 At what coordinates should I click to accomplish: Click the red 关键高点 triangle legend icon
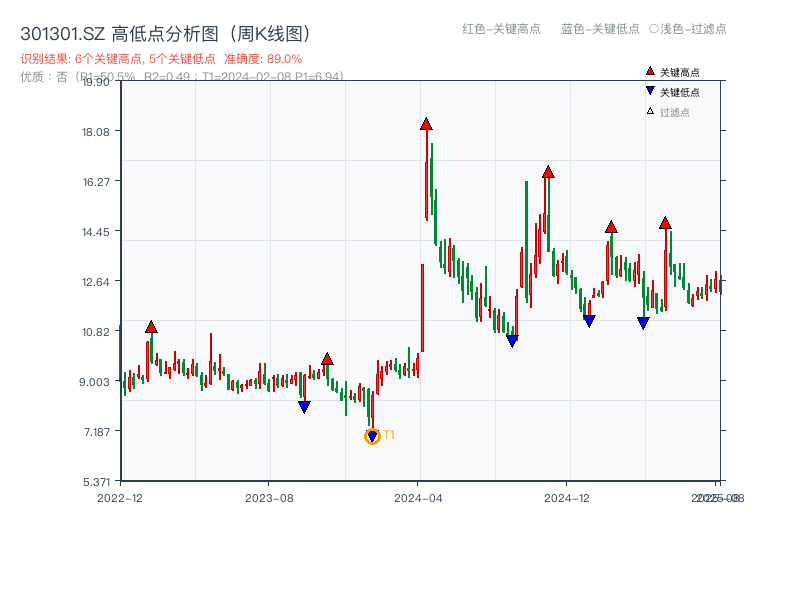pos(649,71)
